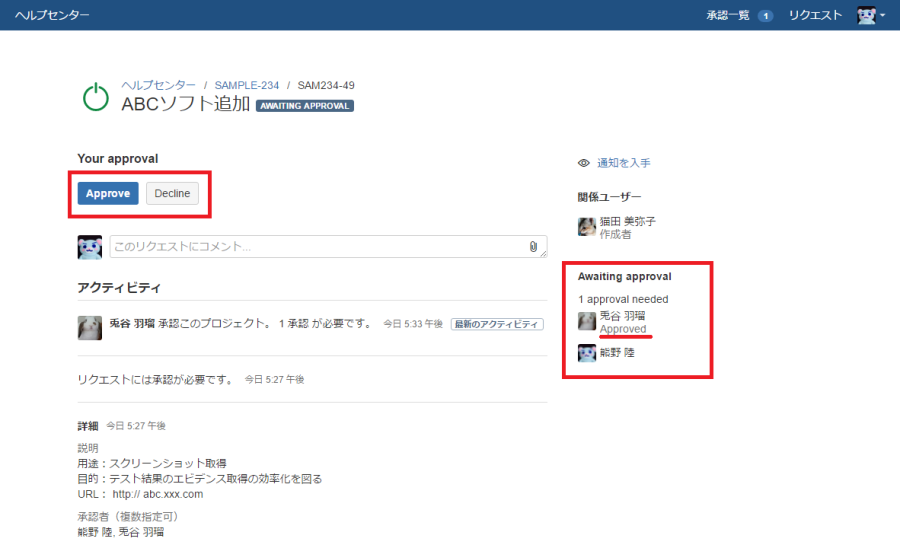Click the eye watch icon
The image size is (900, 548).
click(584, 163)
